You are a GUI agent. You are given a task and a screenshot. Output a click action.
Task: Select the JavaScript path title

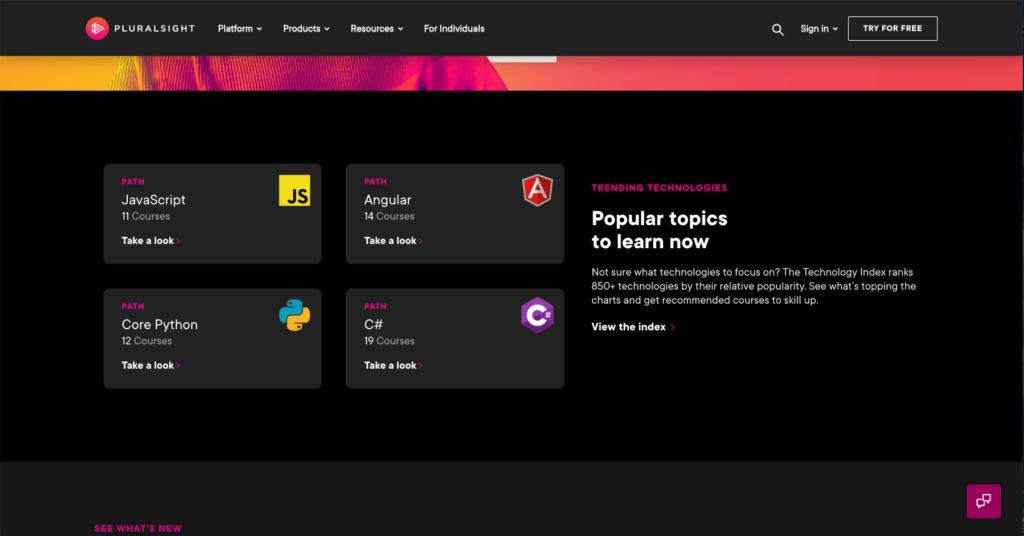(x=153, y=200)
